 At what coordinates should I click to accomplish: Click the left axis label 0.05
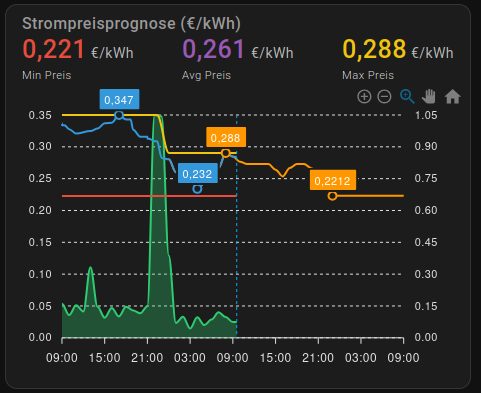pyautogui.click(x=40, y=306)
